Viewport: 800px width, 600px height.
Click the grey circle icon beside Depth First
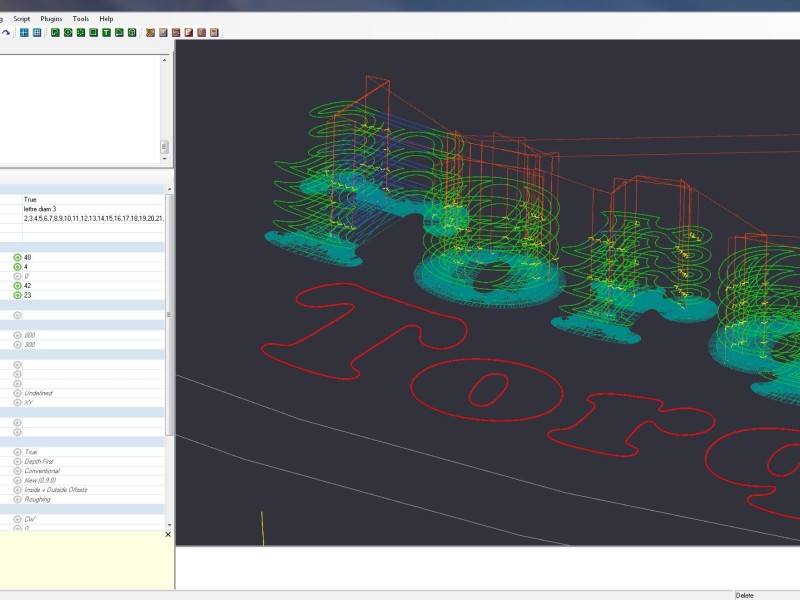[17, 462]
